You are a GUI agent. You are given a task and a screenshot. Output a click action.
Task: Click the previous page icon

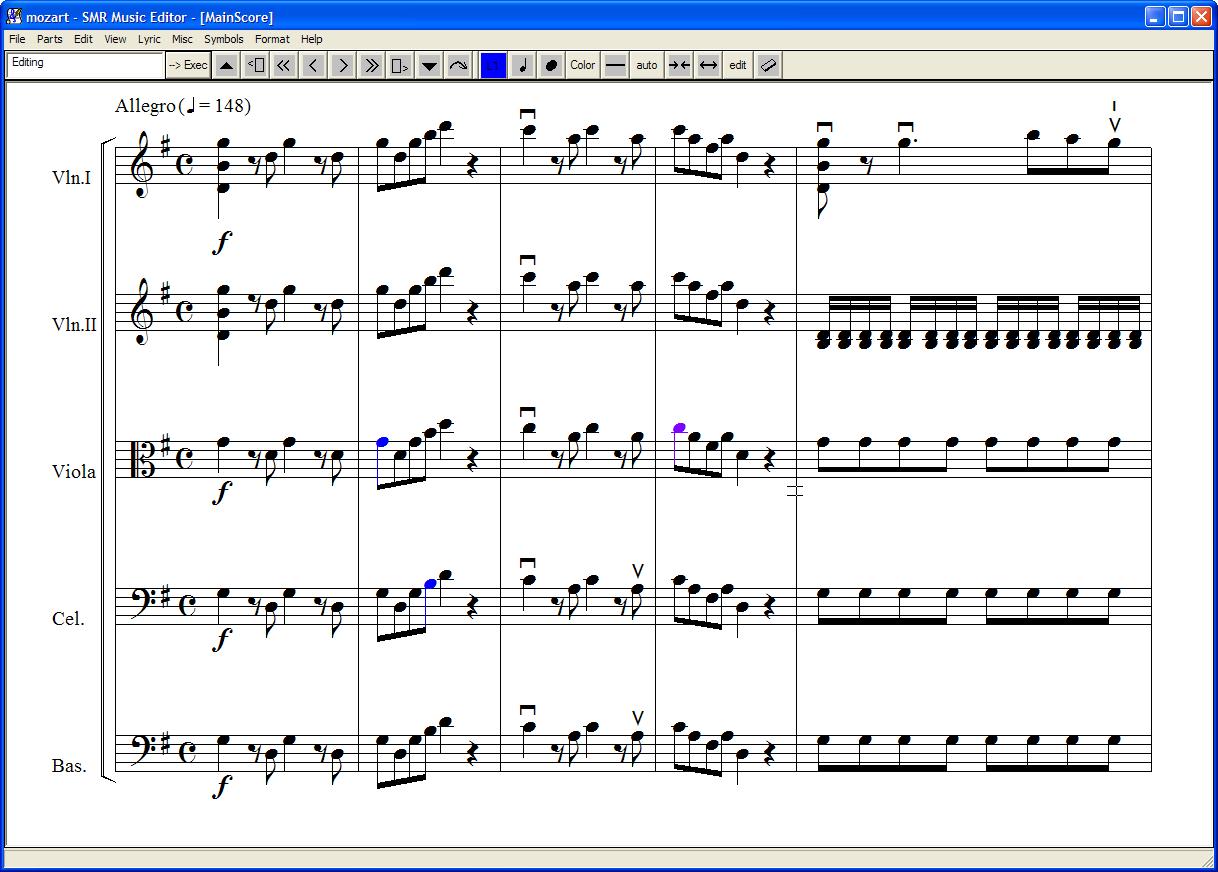(x=256, y=65)
